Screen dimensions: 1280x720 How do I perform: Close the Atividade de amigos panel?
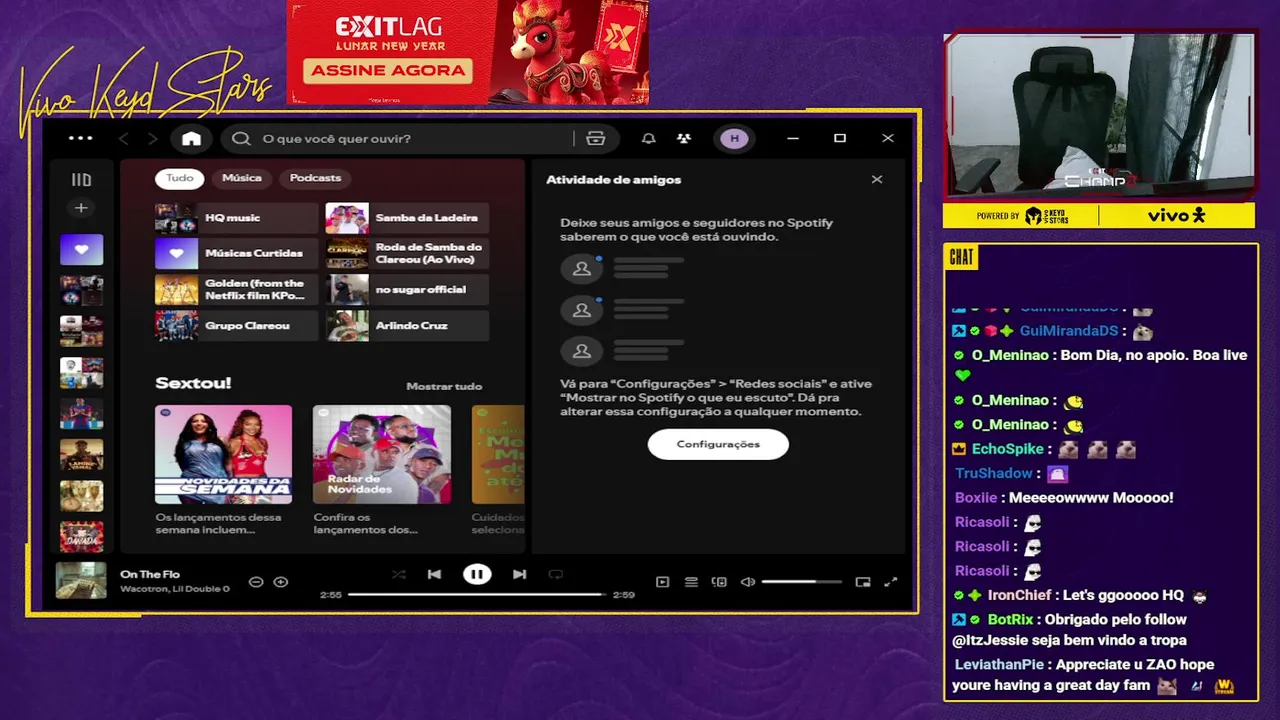pos(877,180)
